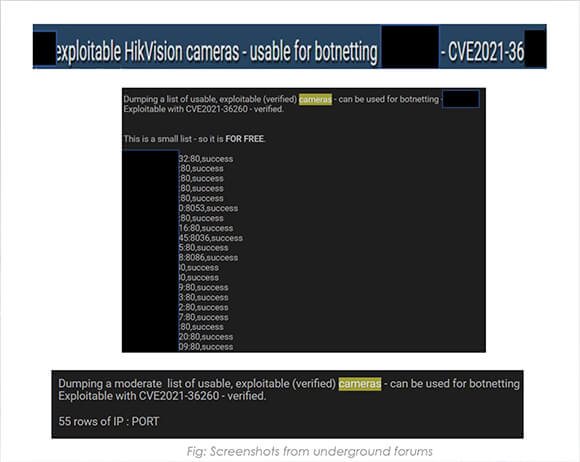Click the "55 rows of IP : PORT" line
Image resolution: width=580 pixels, height=462 pixels.
tap(109, 421)
